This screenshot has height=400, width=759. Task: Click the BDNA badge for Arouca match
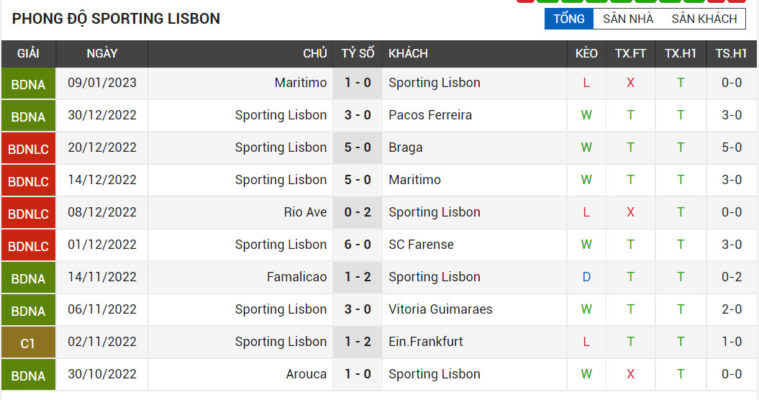pos(28,375)
